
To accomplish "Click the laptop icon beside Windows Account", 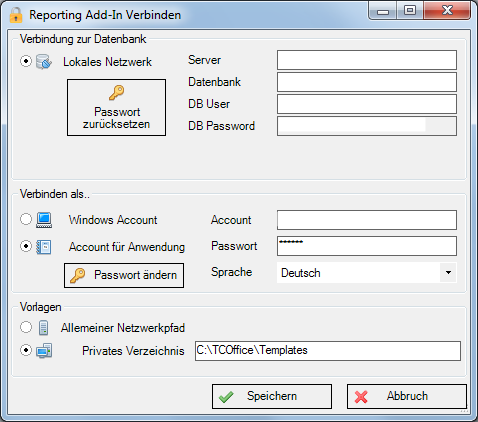I will 44,220.
